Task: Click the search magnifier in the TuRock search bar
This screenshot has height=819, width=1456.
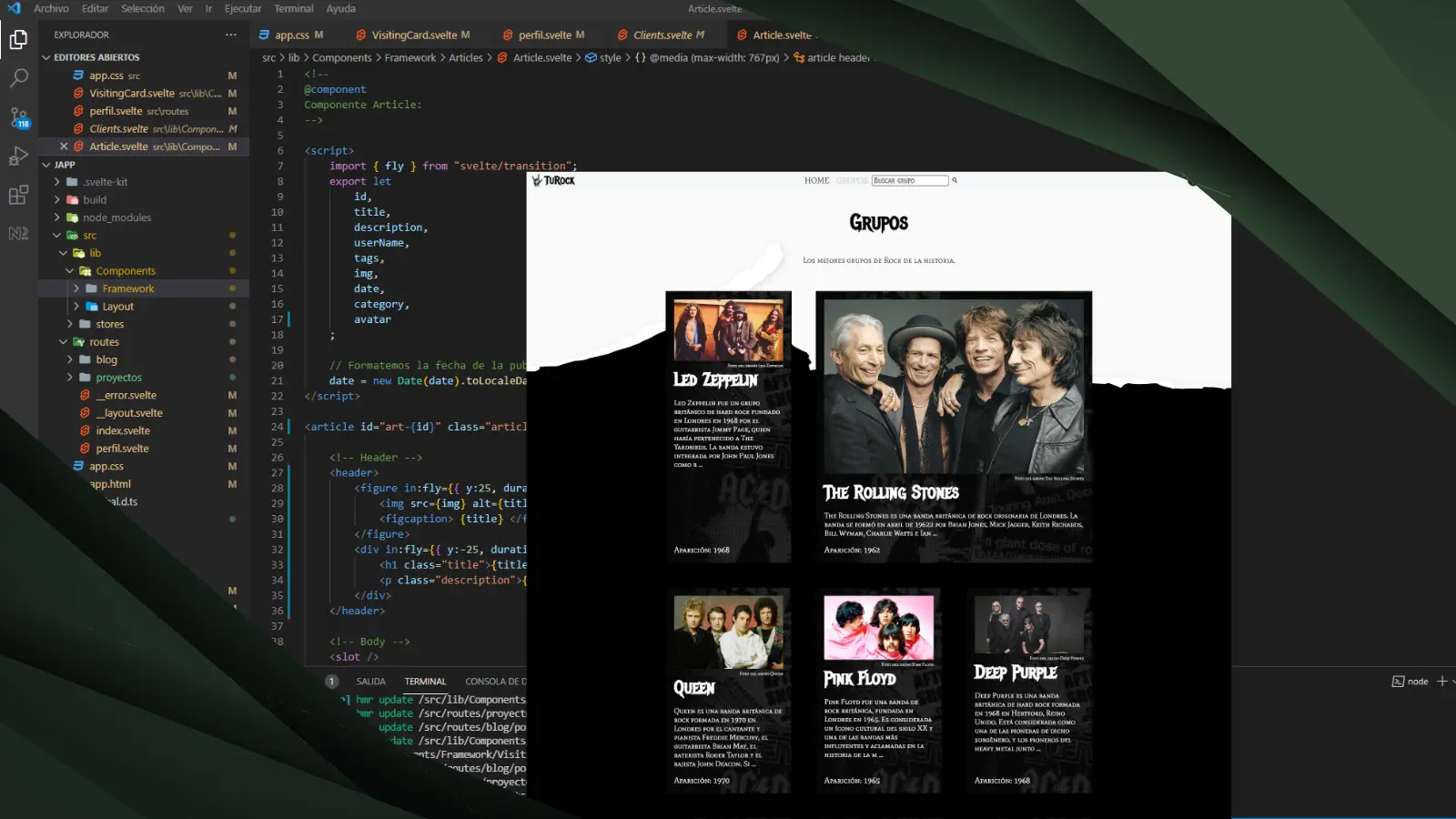Action: [x=954, y=180]
